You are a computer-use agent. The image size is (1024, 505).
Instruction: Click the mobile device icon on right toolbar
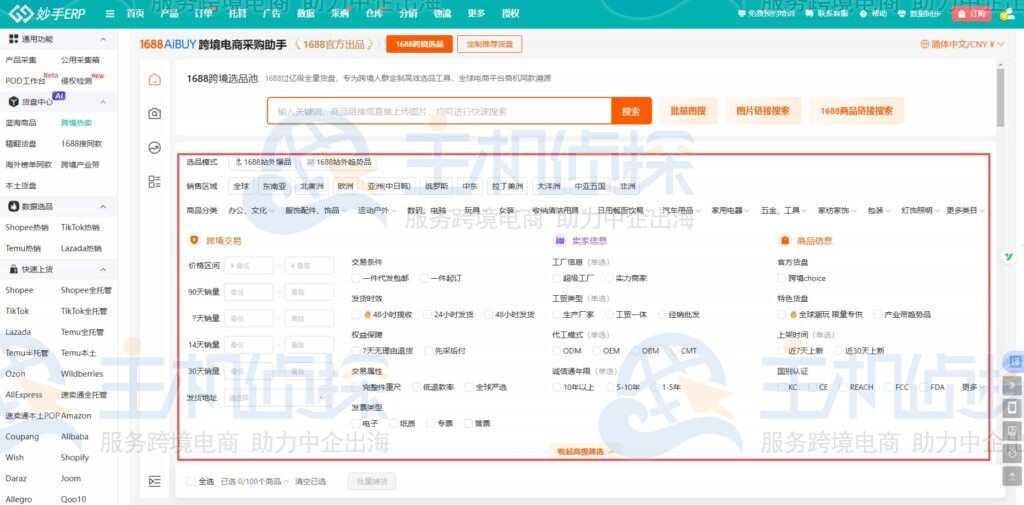(1012, 408)
